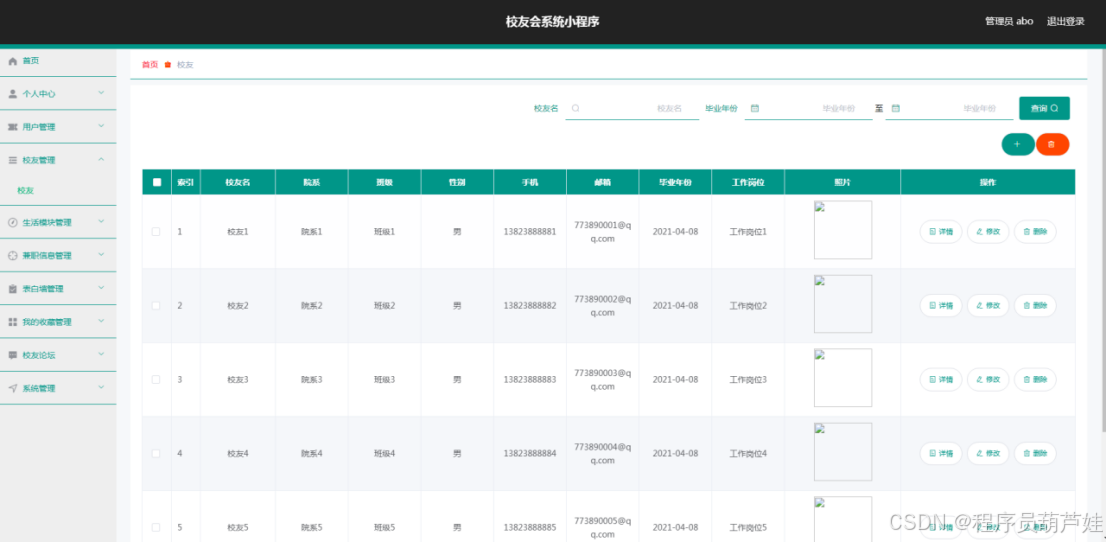Focus the start 毕业年份 date field

pos(808,109)
